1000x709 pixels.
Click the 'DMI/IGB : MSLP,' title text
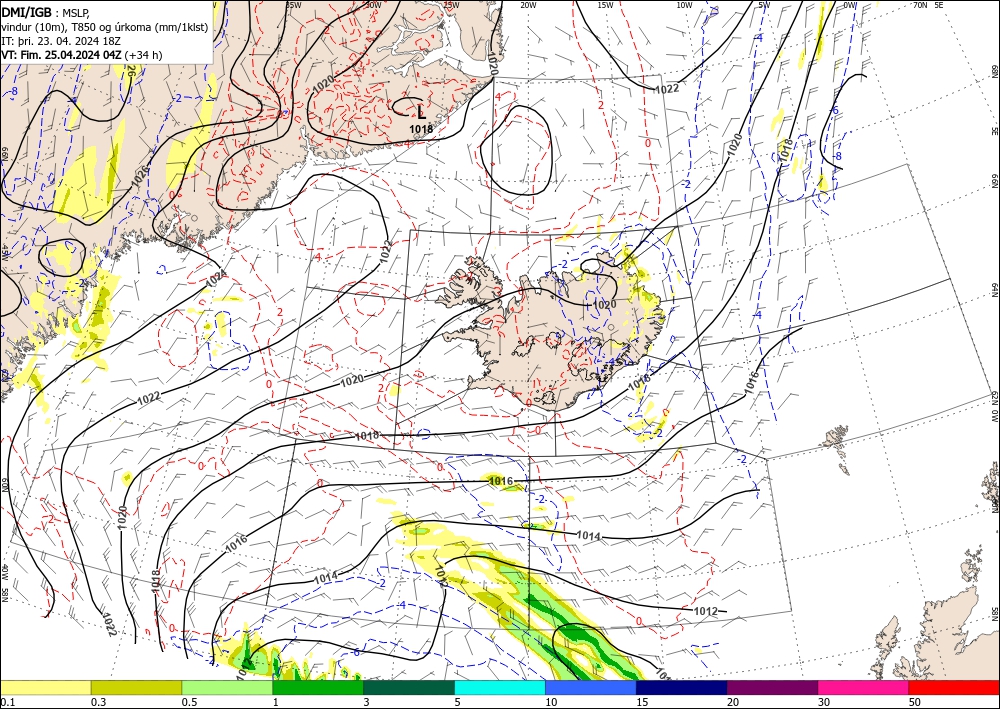pyautogui.click(x=45, y=12)
